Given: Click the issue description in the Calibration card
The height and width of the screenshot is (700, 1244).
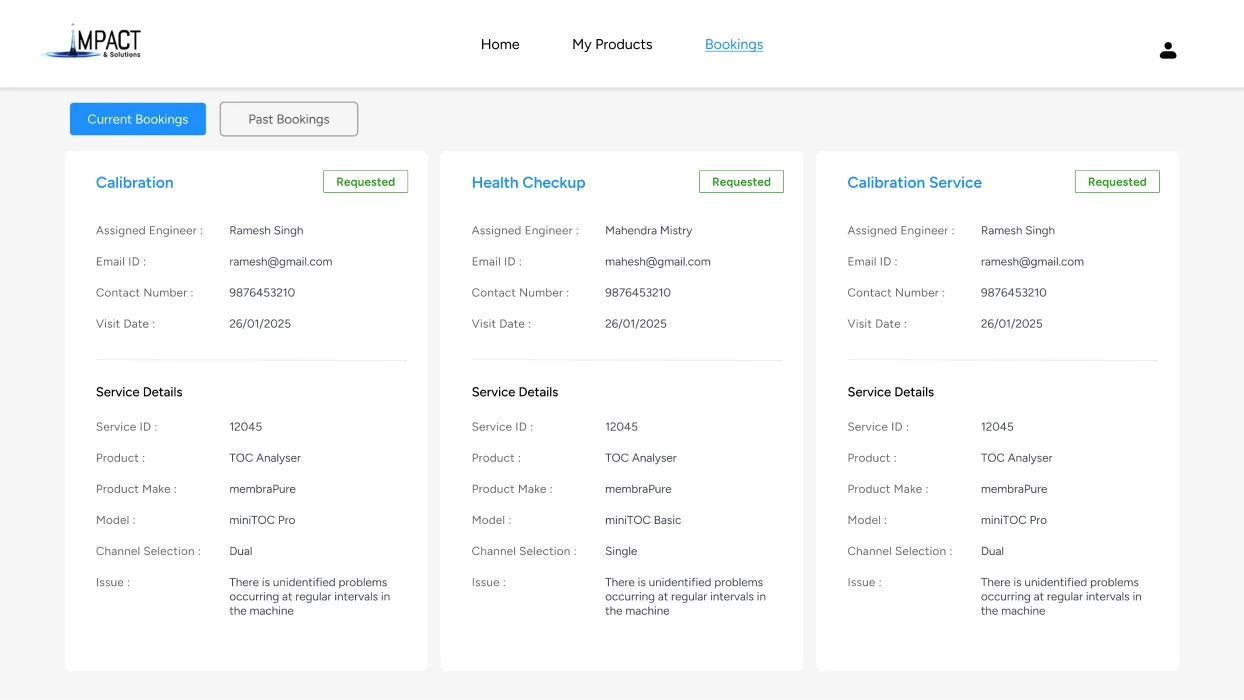Looking at the screenshot, I should 309,596.
